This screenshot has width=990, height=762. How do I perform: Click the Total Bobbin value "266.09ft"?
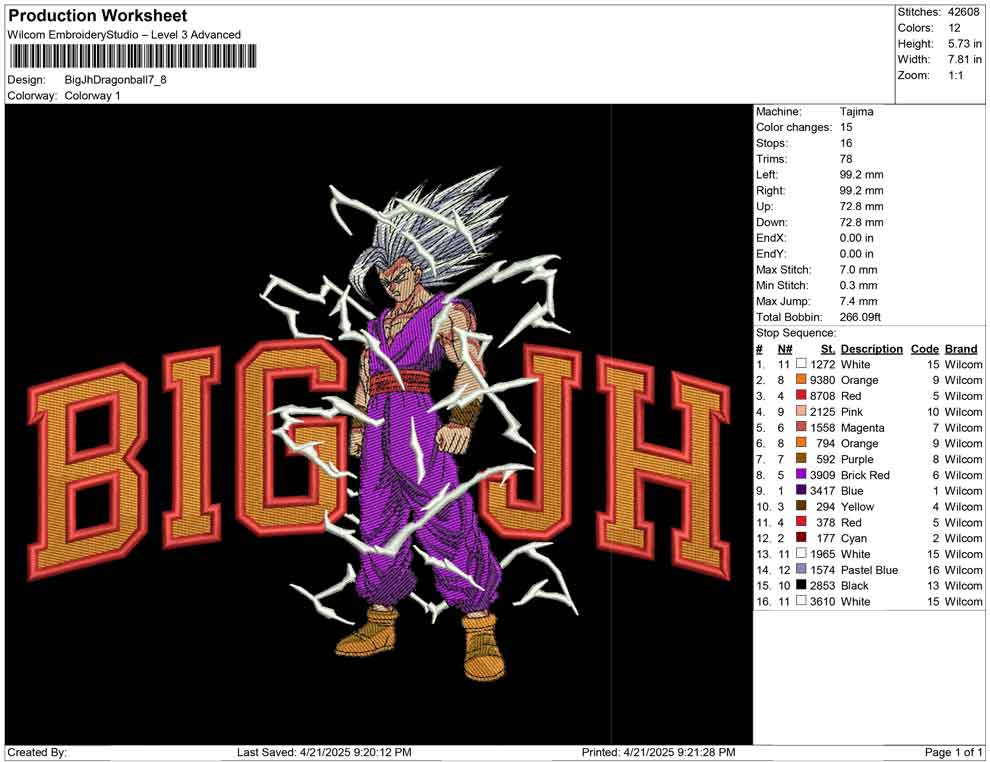pos(860,316)
